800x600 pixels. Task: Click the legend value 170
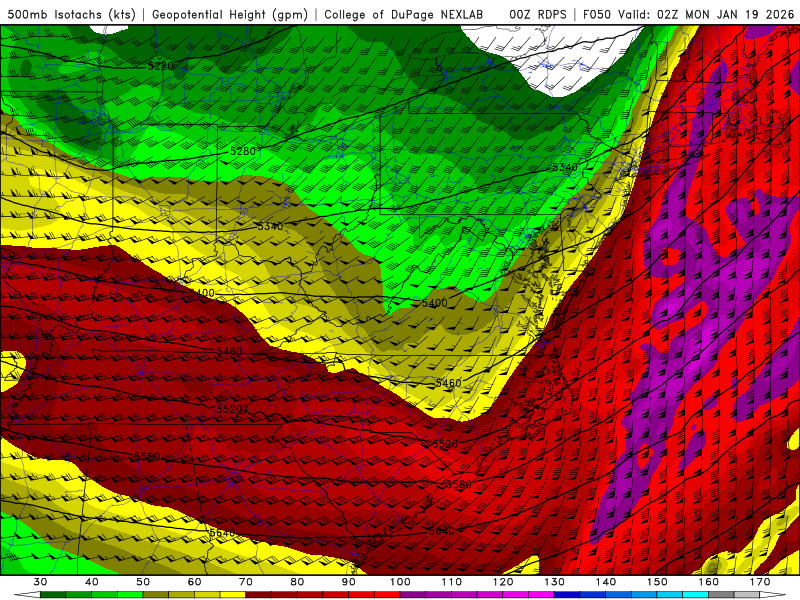click(x=760, y=582)
